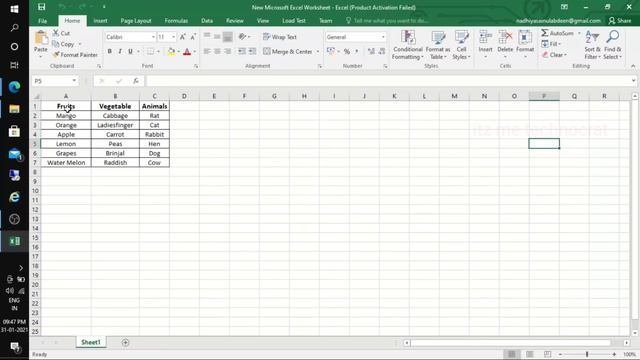Decrease indent icon
Screen dimensions: 640x360
(x=242, y=51)
